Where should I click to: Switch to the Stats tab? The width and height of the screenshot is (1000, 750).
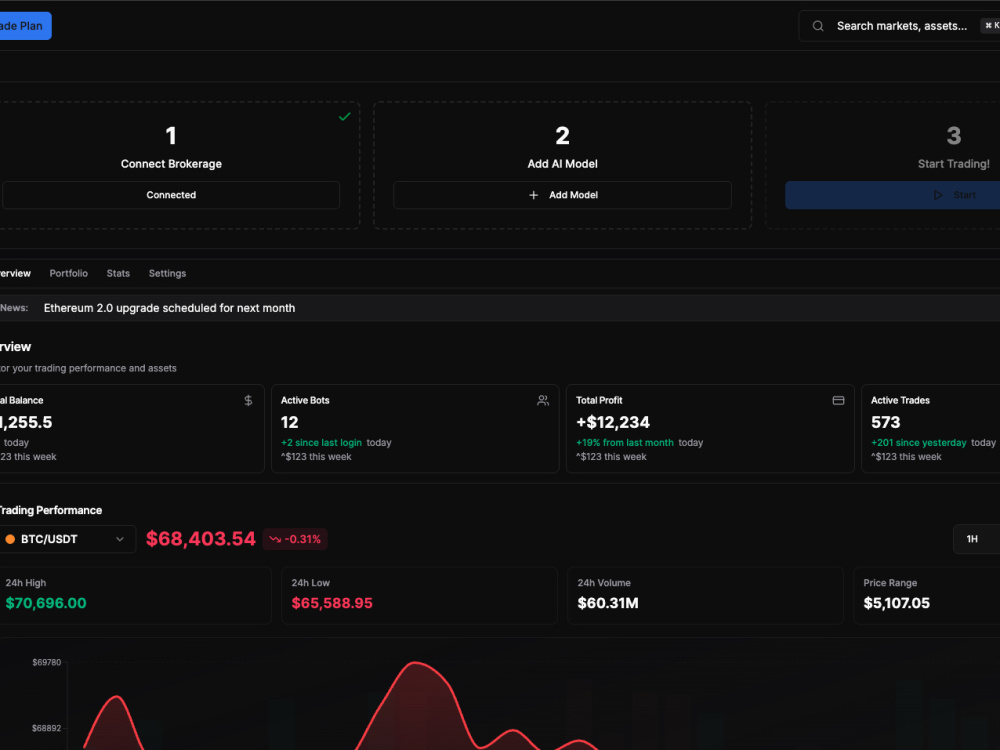[x=118, y=274]
